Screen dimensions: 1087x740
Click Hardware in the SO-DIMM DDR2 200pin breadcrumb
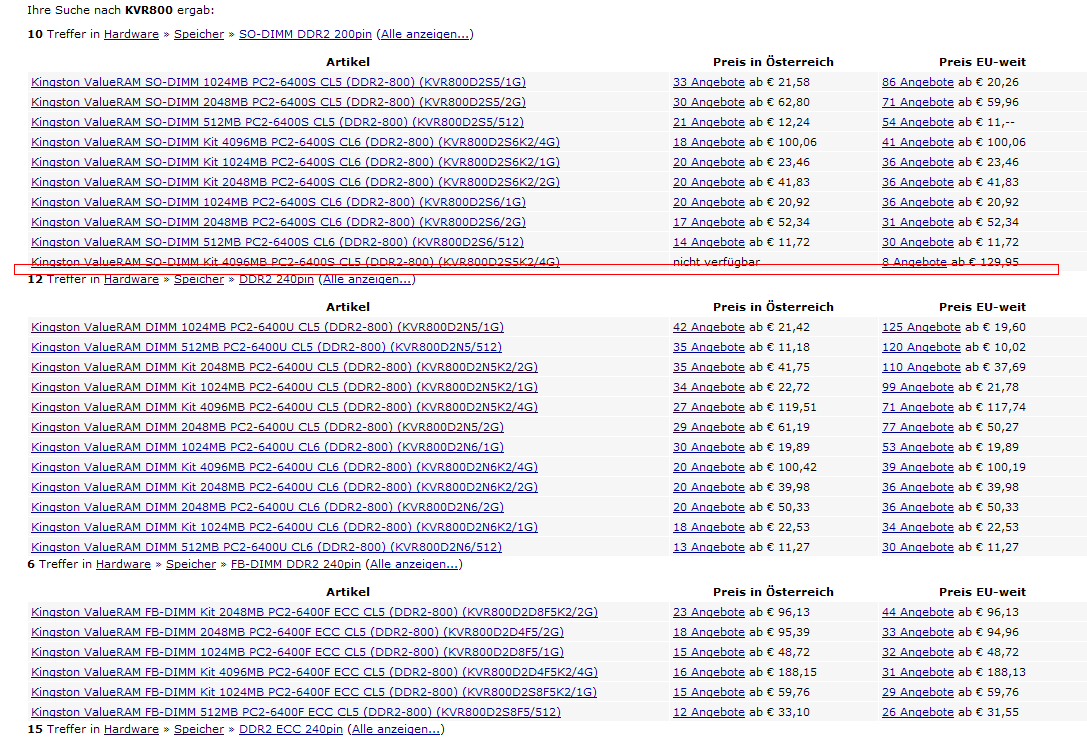pyautogui.click(x=131, y=34)
